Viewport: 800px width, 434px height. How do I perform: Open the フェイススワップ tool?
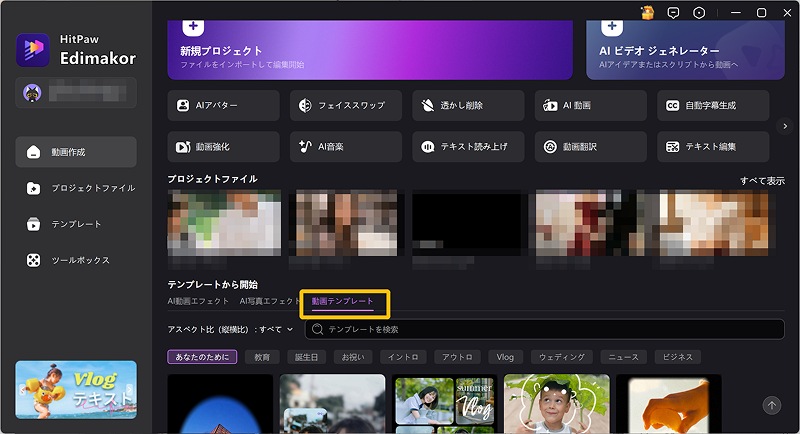(346, 106)
